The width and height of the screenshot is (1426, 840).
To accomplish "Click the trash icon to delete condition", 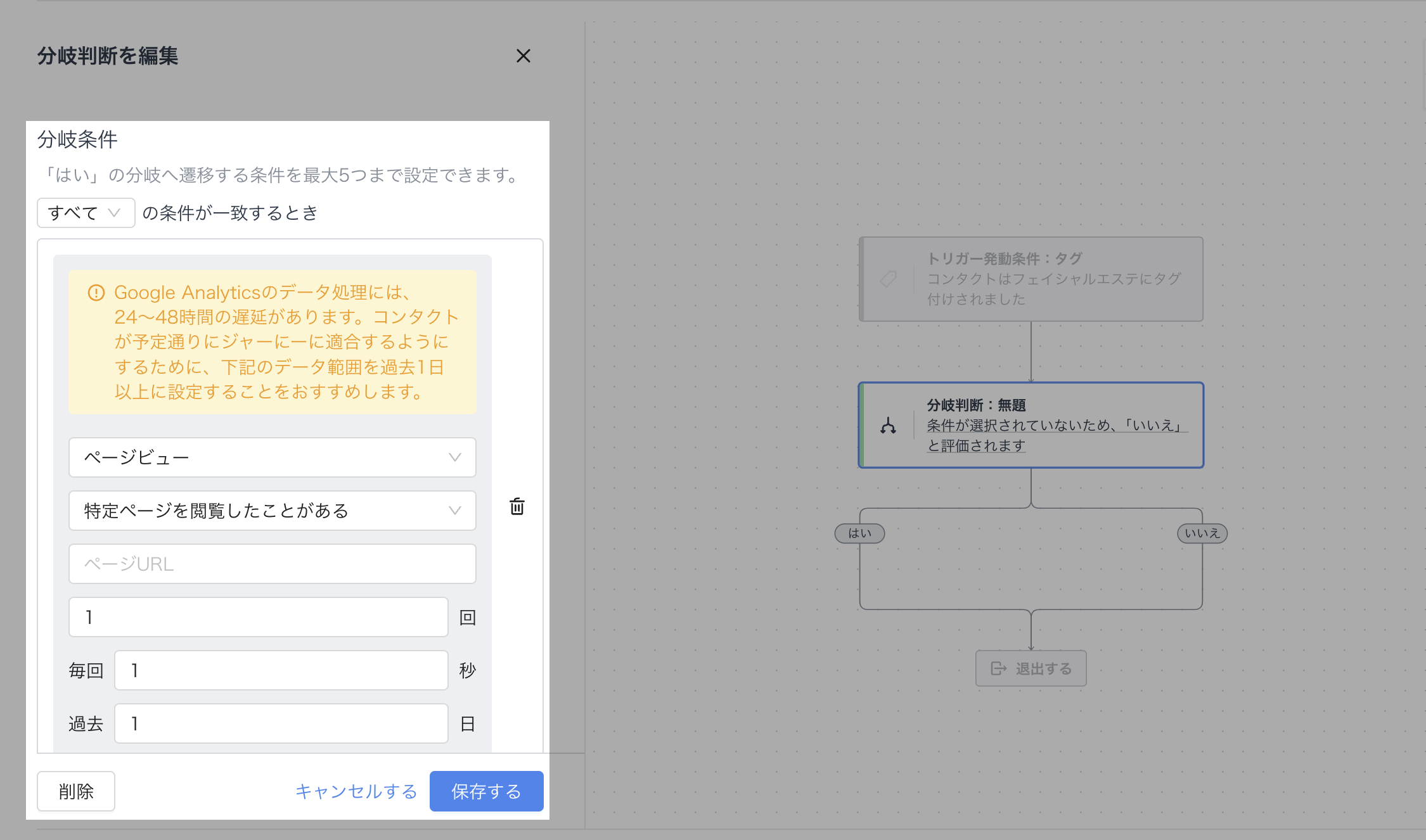I will (517, 507).
